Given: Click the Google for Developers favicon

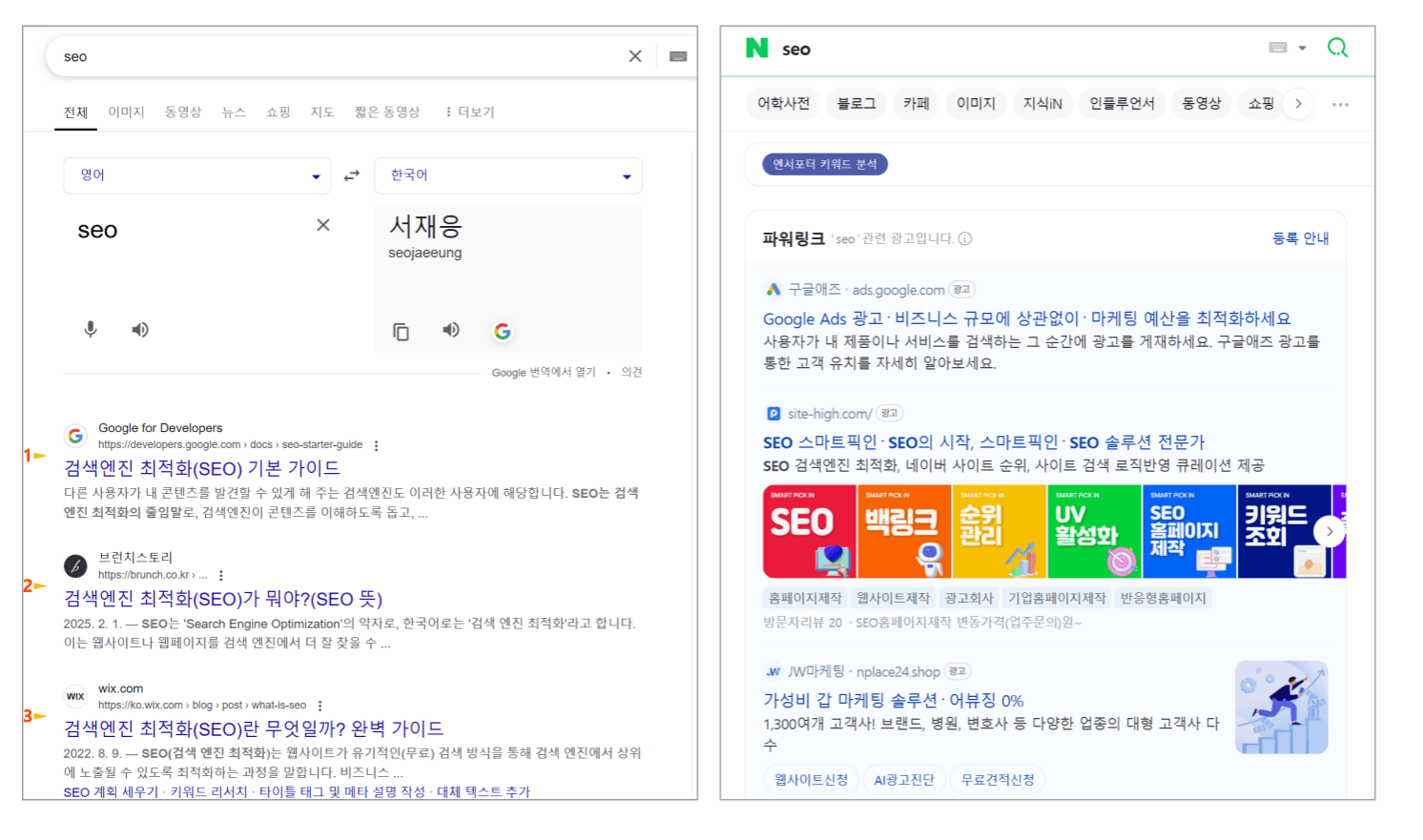Looking at the screenshot, I should 75,436.
